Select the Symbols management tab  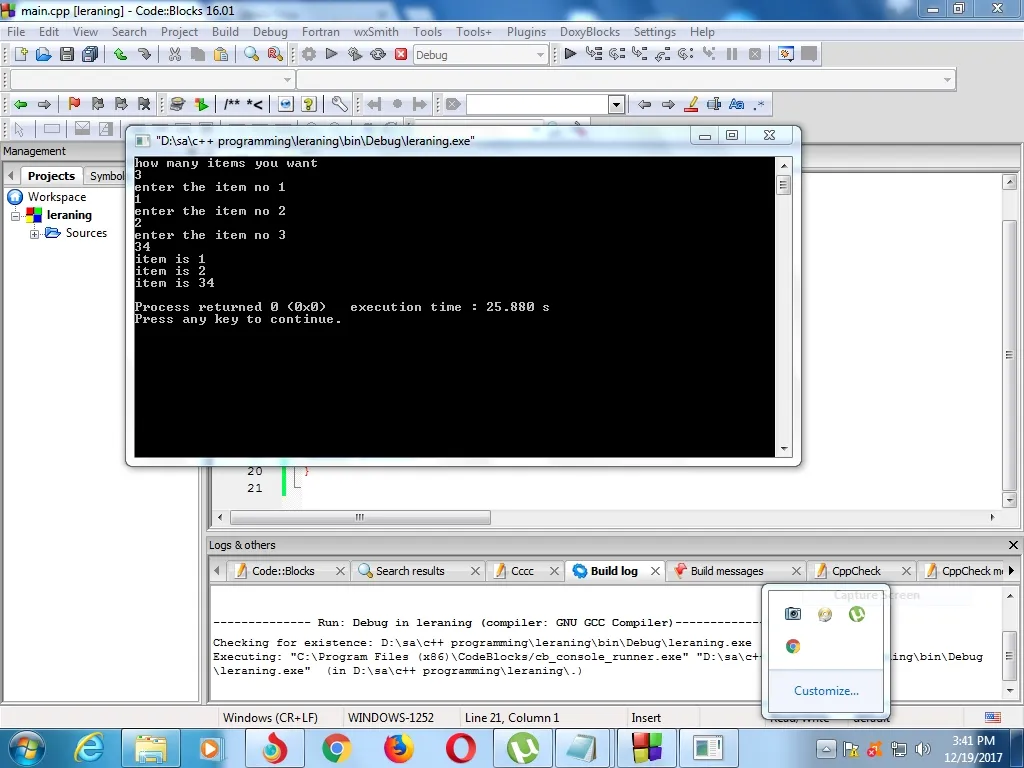[x=106, y=176]
